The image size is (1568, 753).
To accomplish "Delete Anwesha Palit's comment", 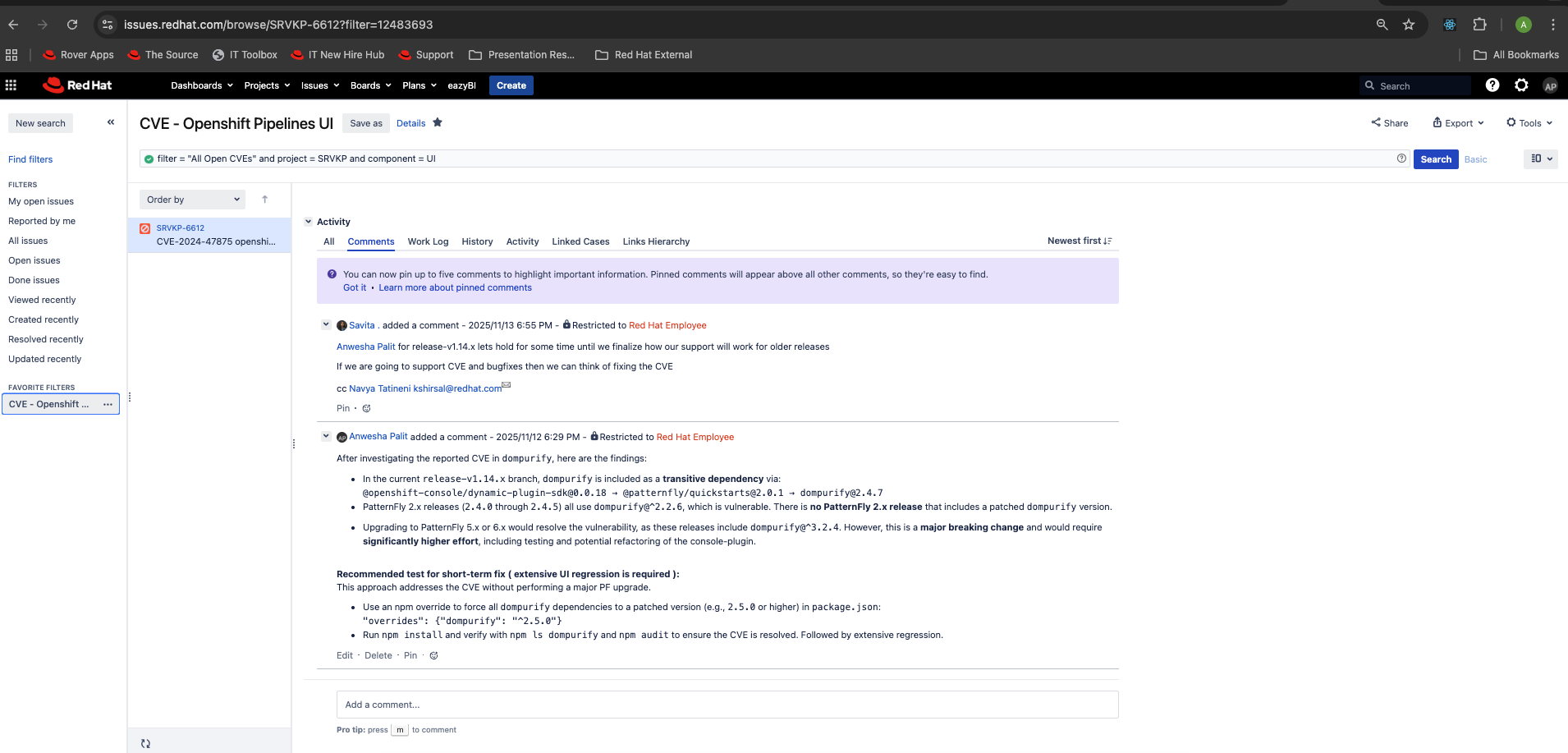I will point(378,655).
